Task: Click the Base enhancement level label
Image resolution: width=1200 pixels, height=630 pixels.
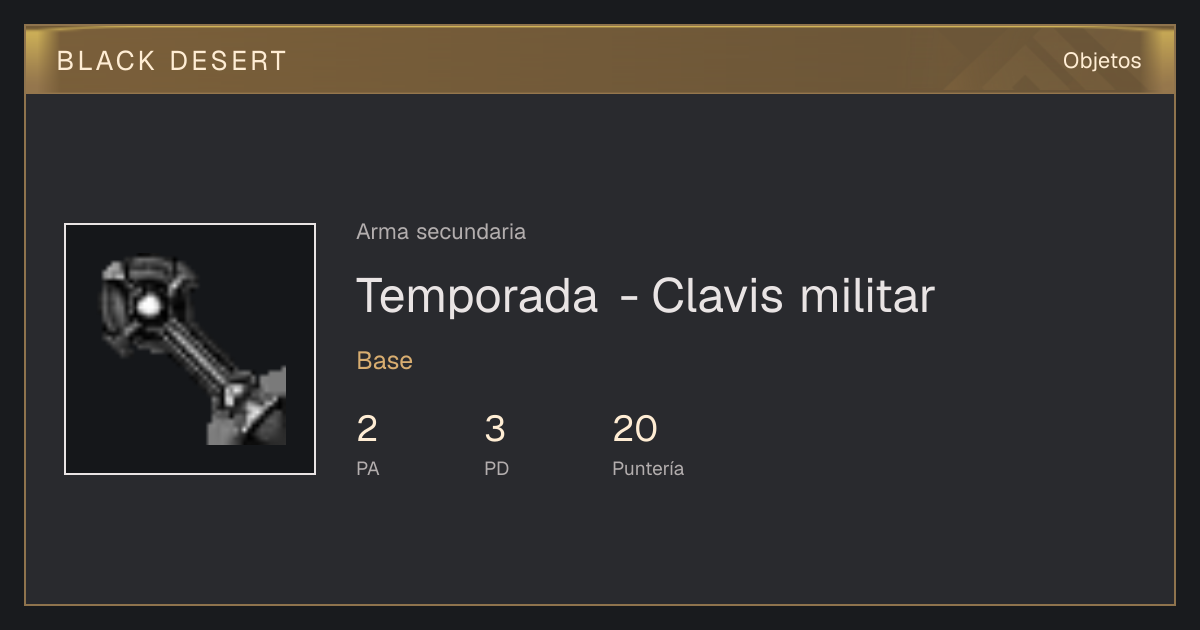Action: pyautogui.click(x=385, y=361)
